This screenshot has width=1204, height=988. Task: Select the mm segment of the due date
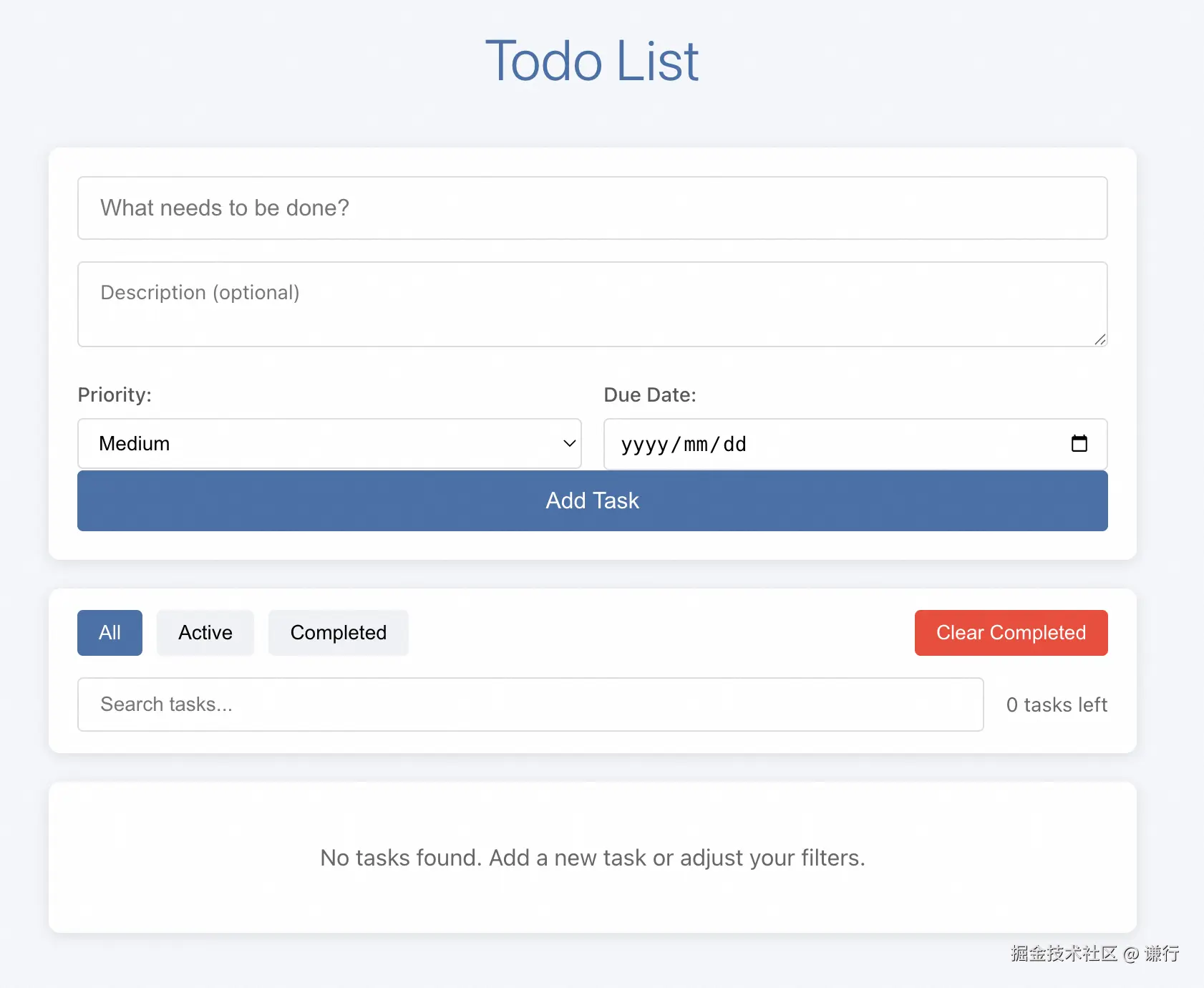pyautogui.click(x=696, y=445)
